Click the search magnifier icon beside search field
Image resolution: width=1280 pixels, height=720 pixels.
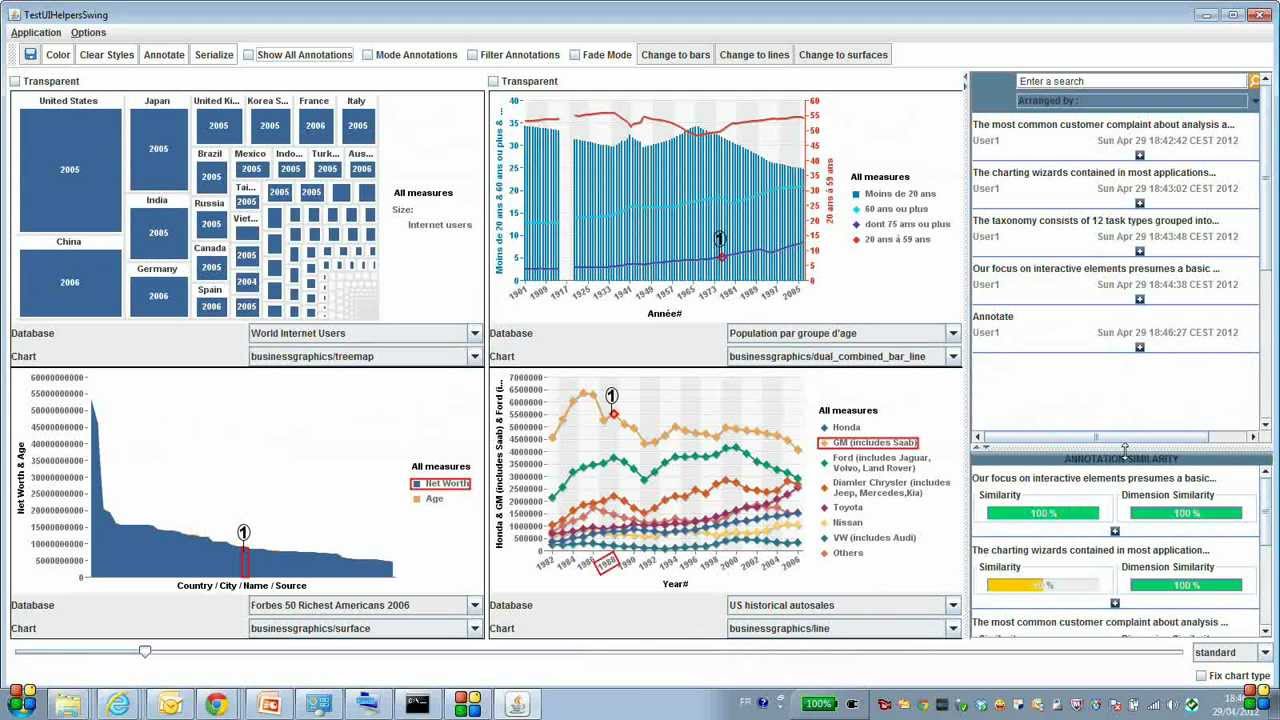[x=1254, y=81]
